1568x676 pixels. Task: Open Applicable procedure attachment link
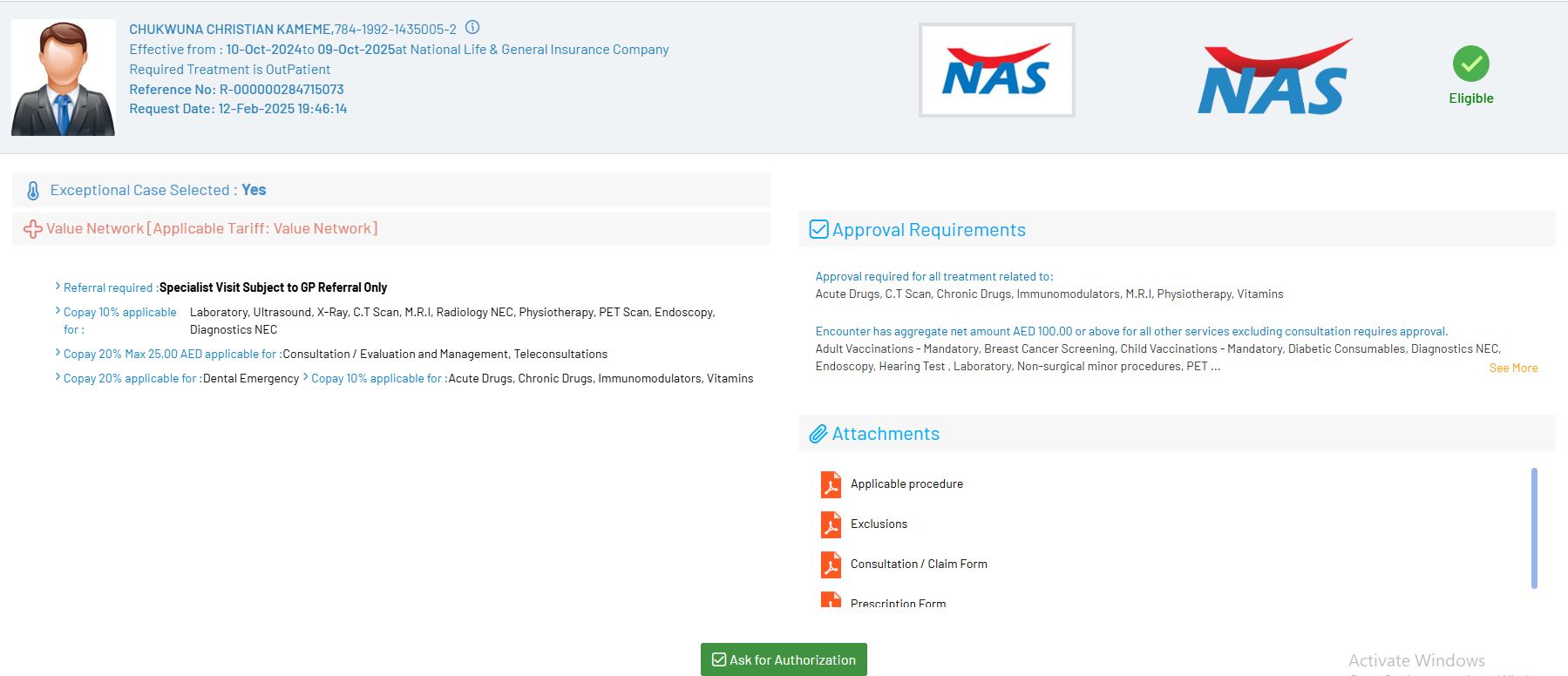(906, 484)
